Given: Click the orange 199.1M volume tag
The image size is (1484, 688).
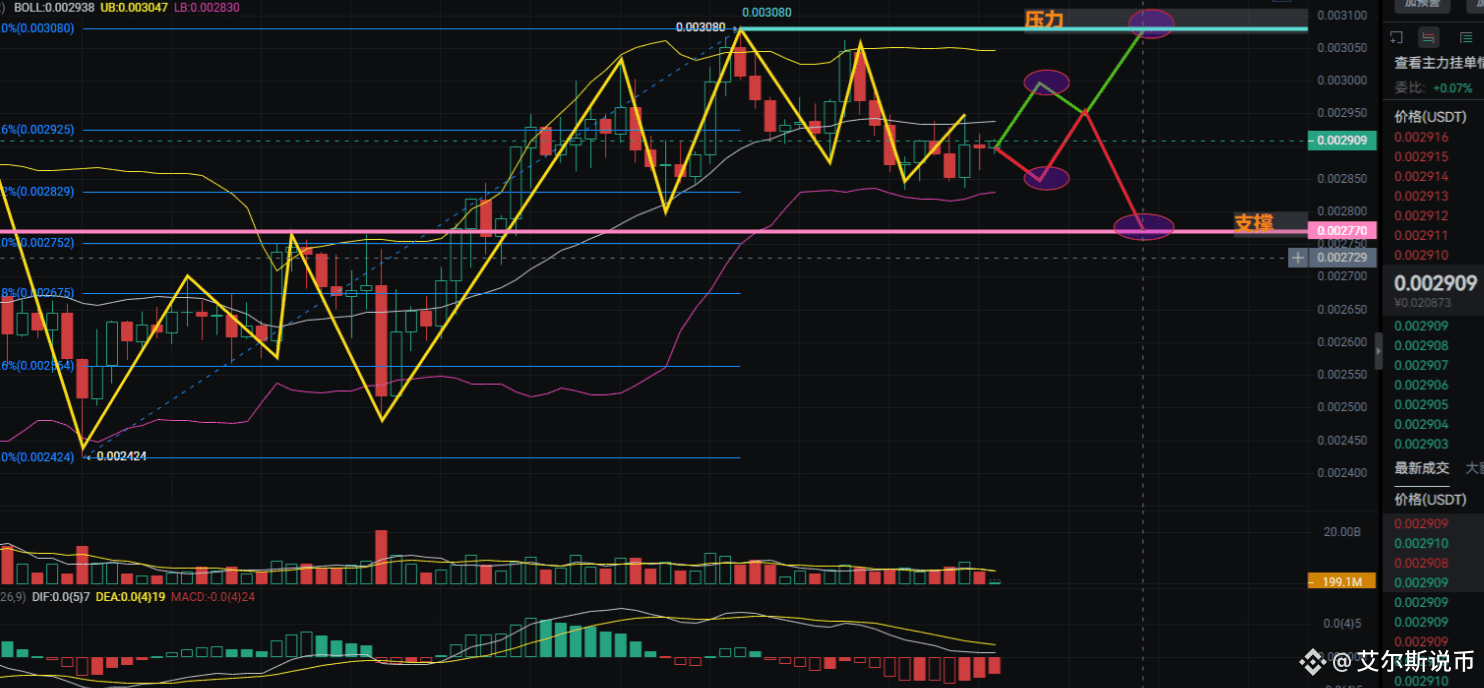Looking at the screenshot, I should coord(1343,581).
